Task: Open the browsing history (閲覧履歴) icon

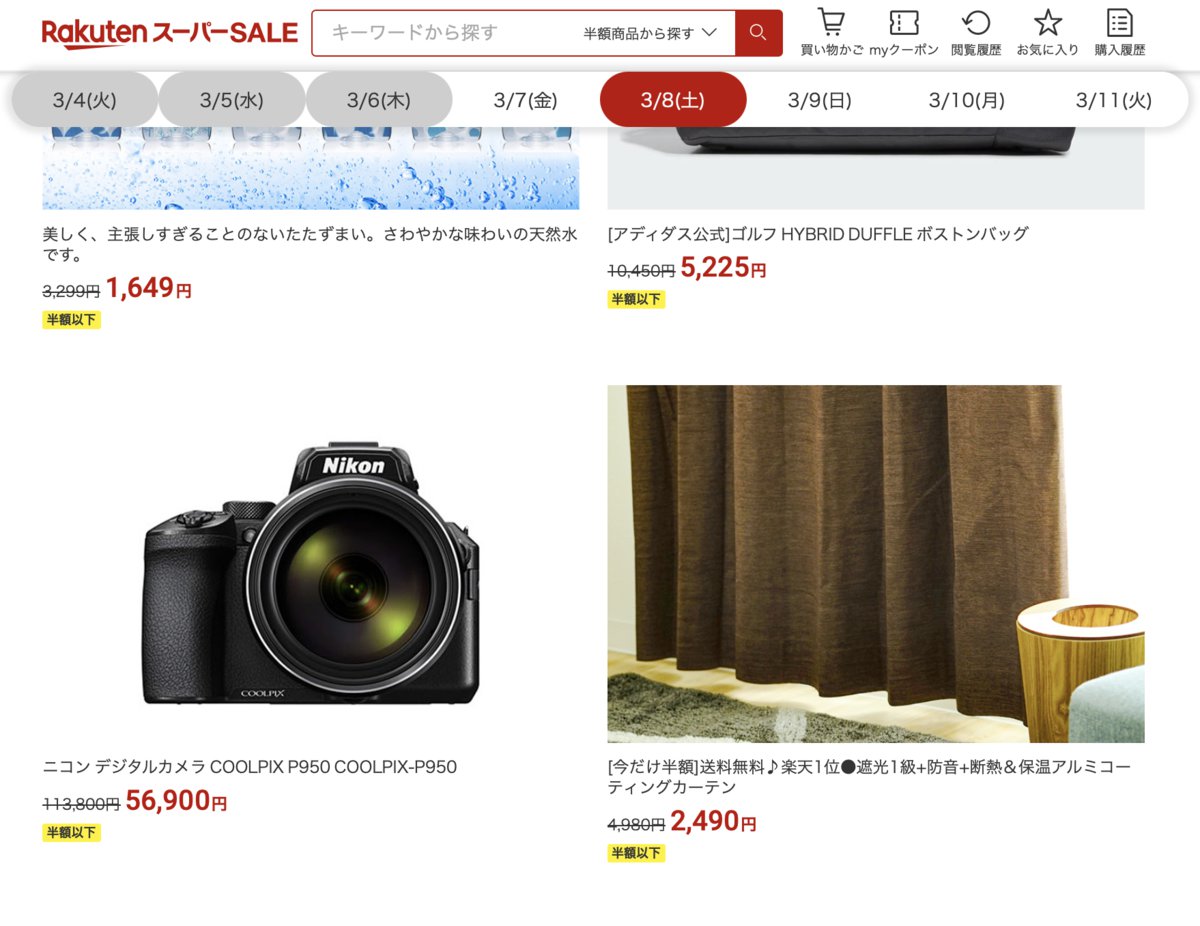Action: click(x=976, y=32)
